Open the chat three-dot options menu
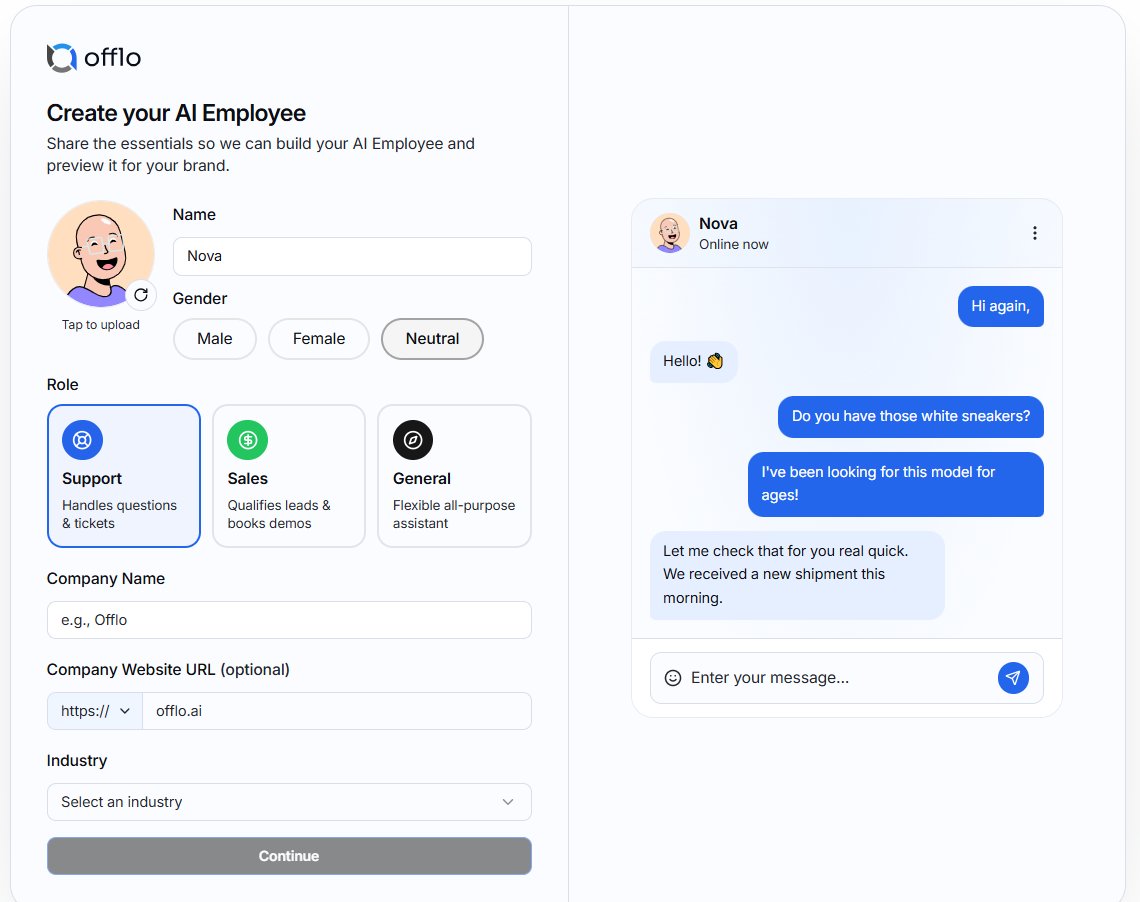 point(1035,233)
